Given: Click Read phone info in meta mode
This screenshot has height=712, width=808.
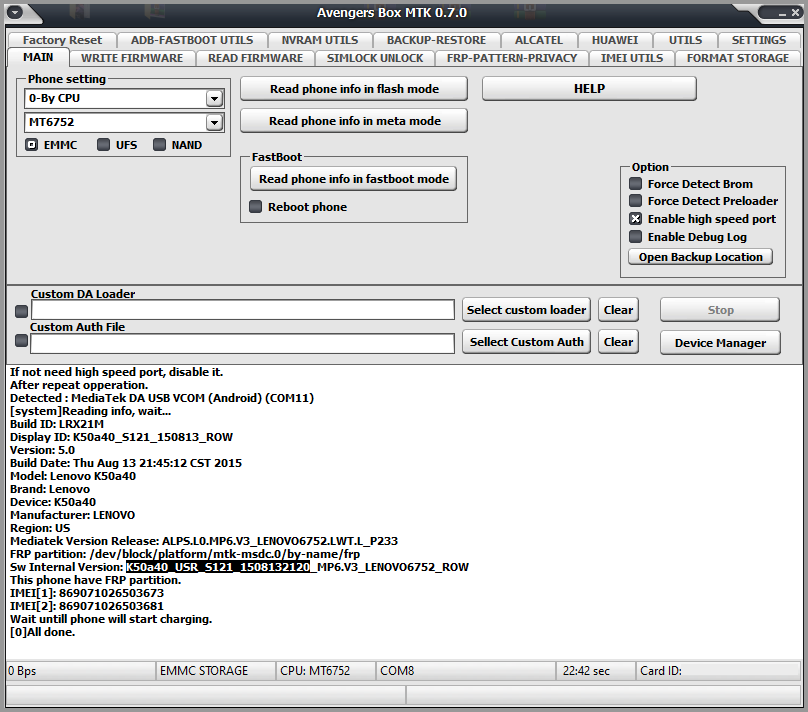Looking at the screenshot, I should (x=354, y=121).
